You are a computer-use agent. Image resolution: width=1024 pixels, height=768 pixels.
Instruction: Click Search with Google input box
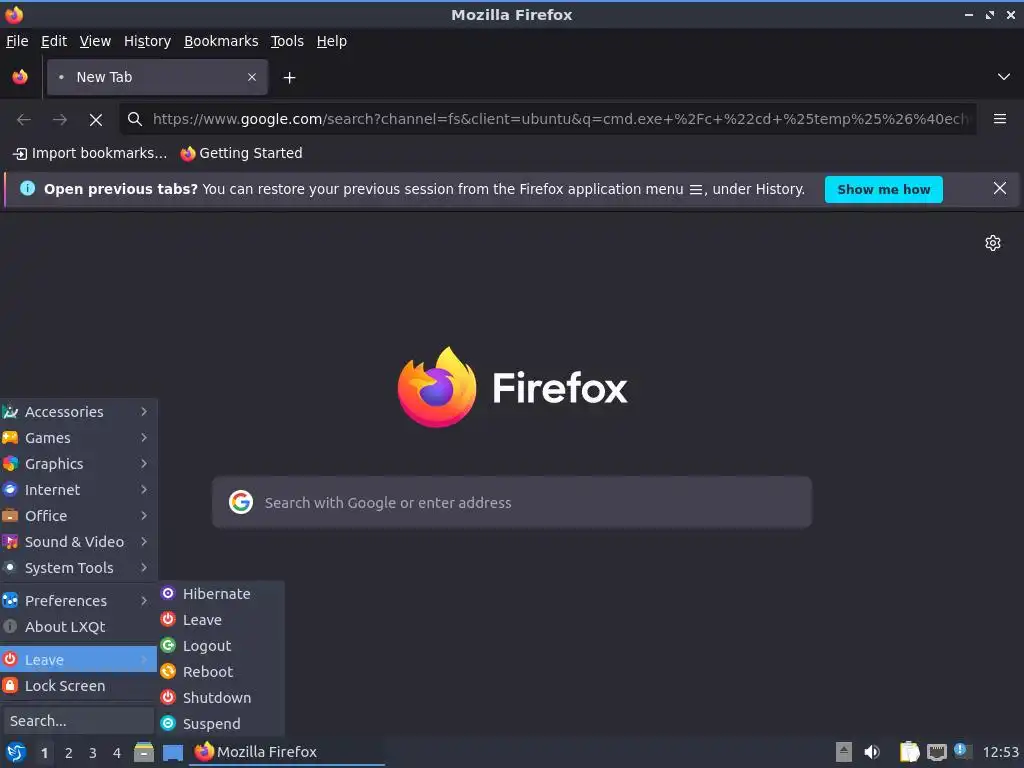[x=511, y=502]
